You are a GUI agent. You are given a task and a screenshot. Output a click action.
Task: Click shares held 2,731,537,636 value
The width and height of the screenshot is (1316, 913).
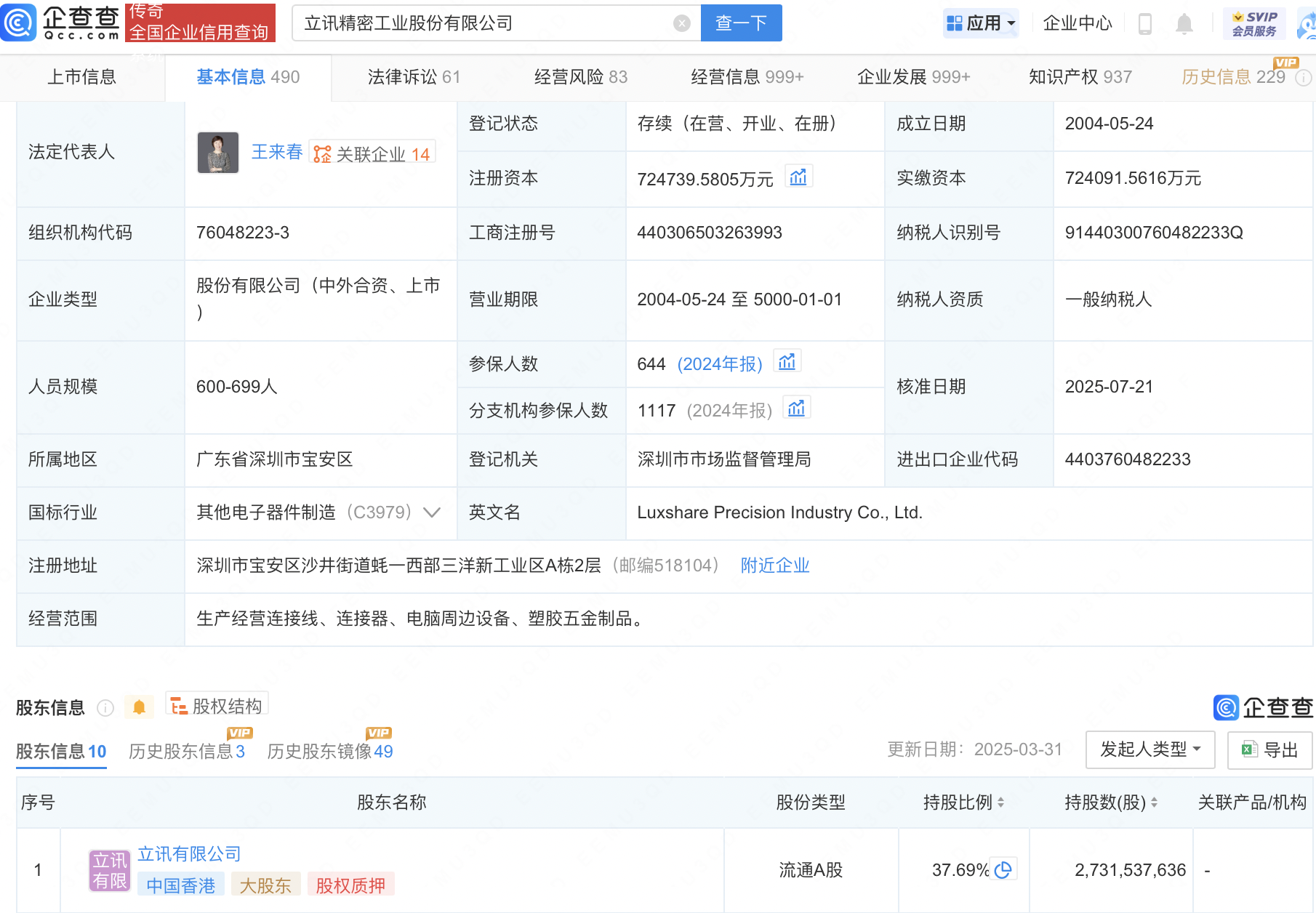click(x=1131, y=870)
